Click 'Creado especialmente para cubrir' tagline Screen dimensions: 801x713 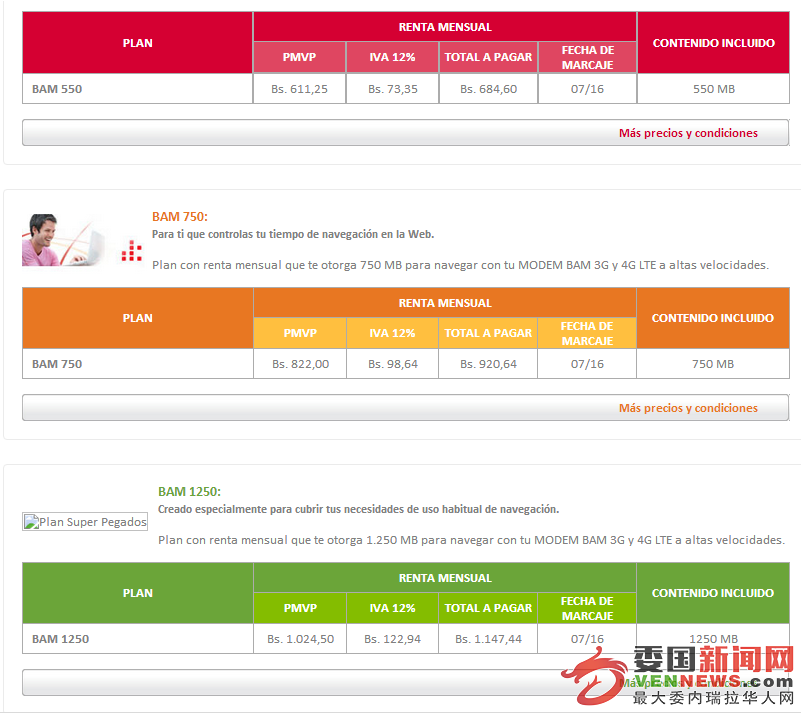(x=359, y=509)
